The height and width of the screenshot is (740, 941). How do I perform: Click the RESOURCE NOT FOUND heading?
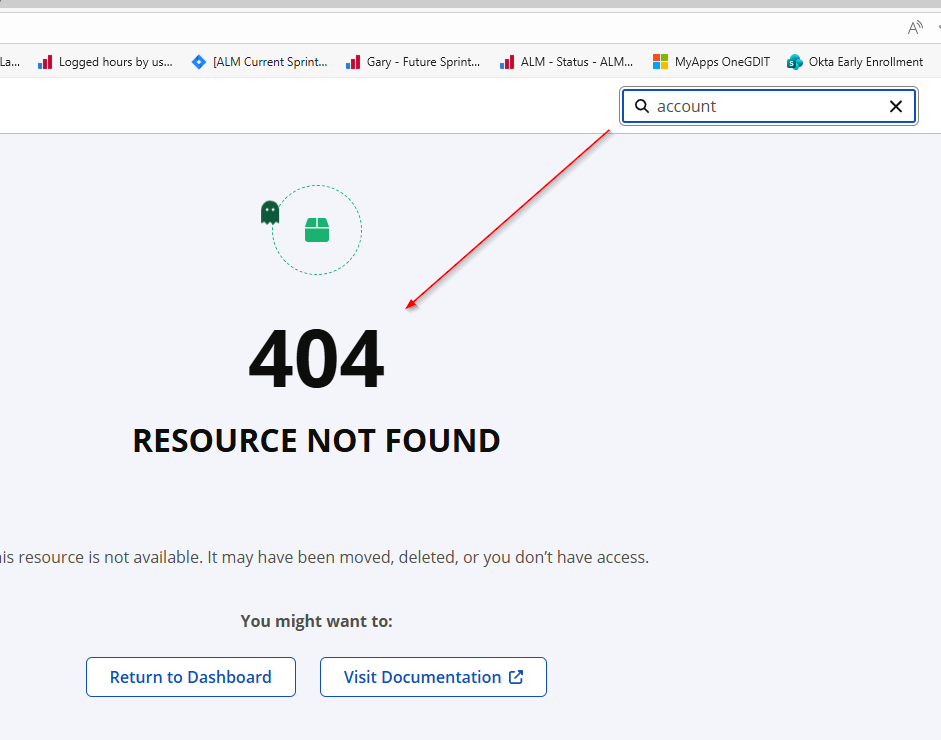316,441
